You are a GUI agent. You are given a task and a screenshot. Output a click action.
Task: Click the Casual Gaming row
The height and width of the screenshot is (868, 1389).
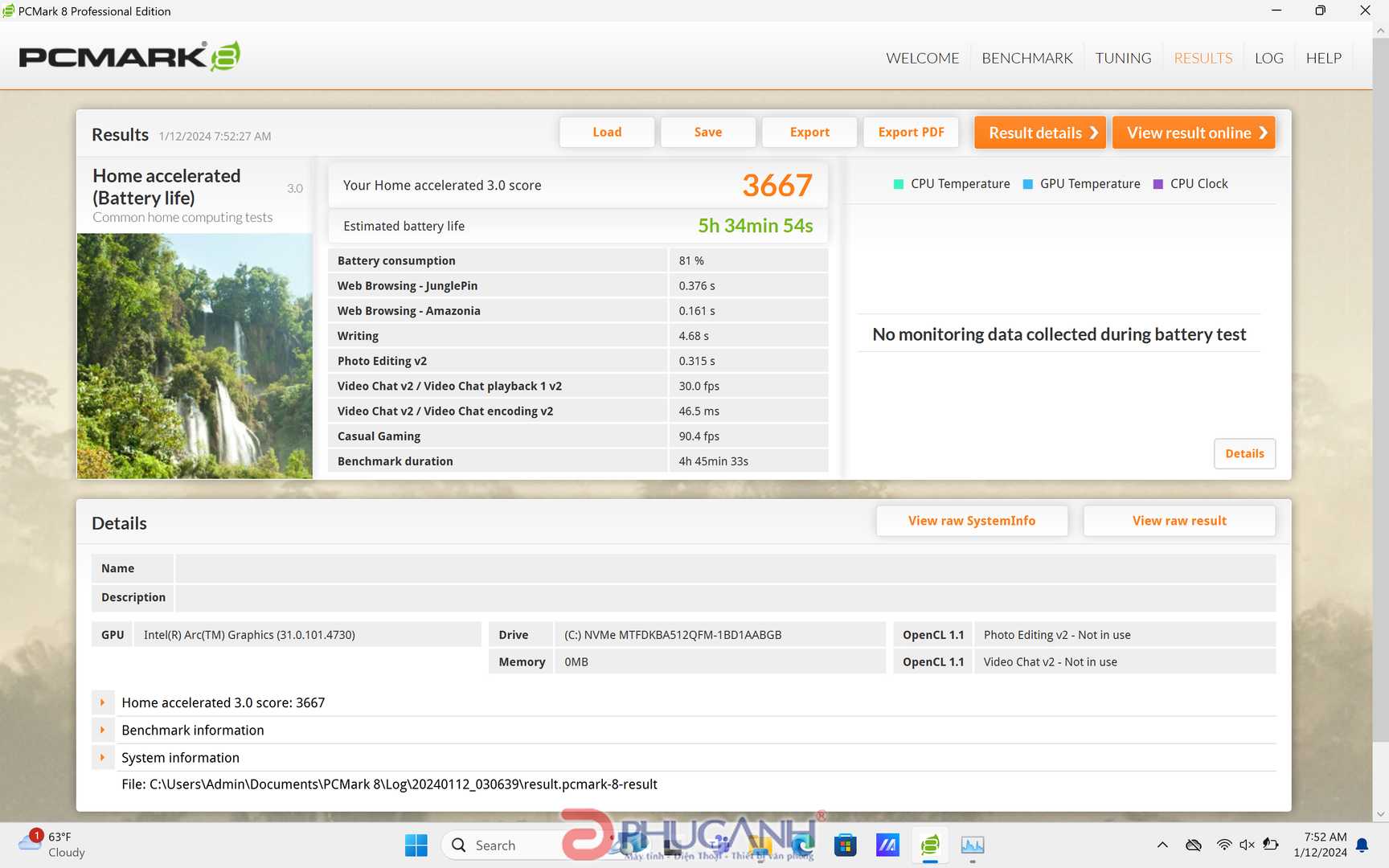coord(578,436)
